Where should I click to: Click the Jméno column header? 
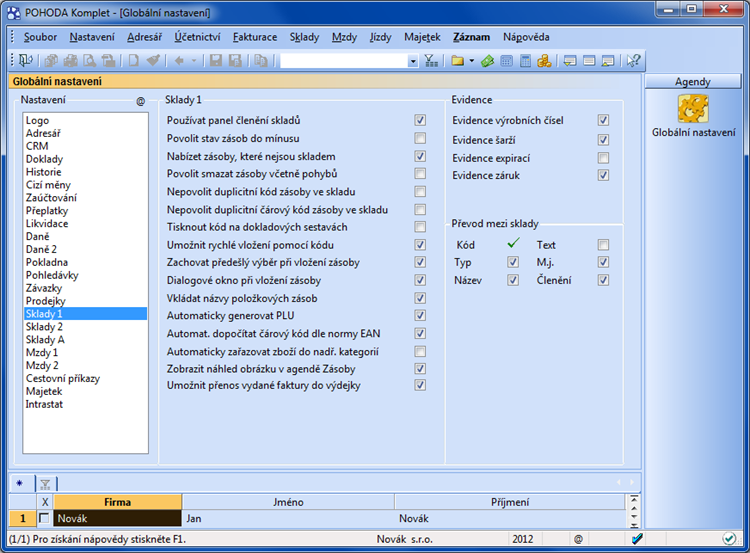(288, 502)
